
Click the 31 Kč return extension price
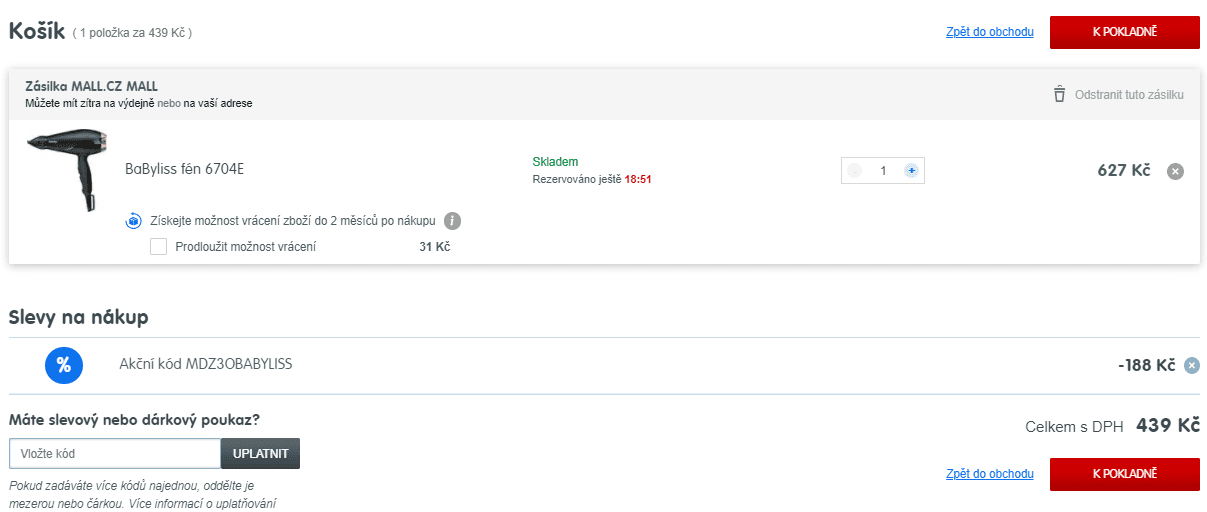[x=434, y=246]
